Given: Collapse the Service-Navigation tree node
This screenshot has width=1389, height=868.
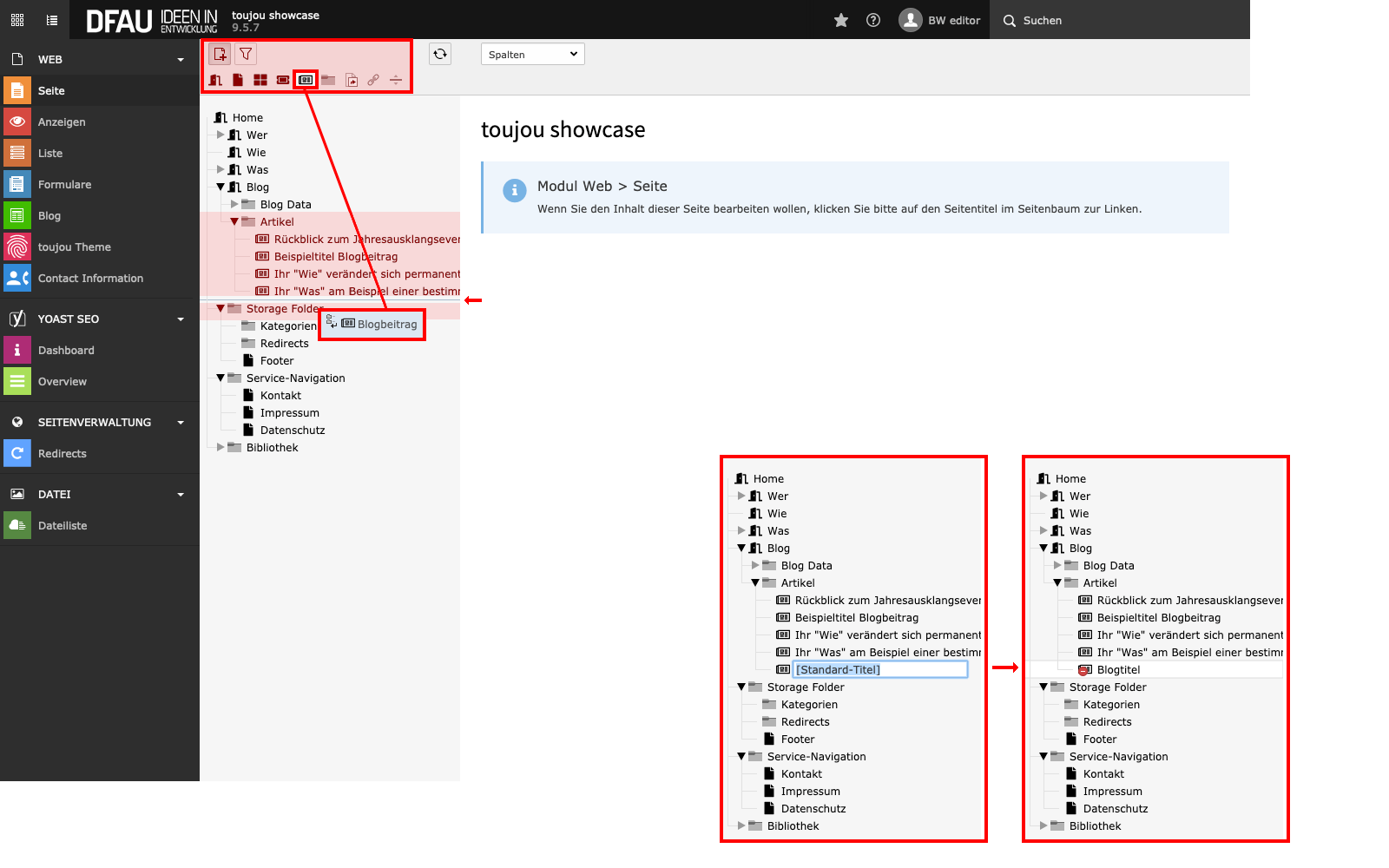Looking at the screenshot, I should click(221, 378).
